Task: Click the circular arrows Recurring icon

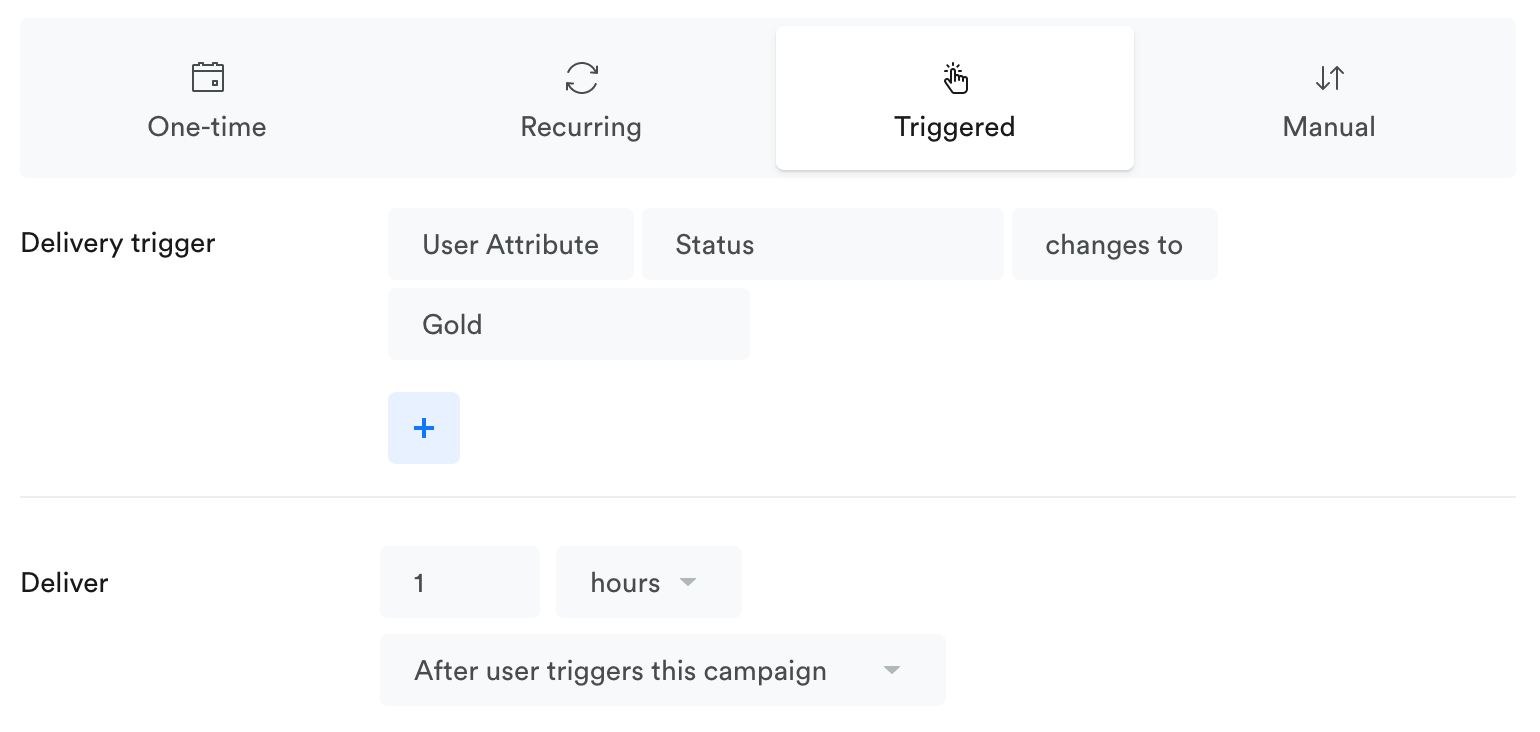Action: [x=581, y=77]
